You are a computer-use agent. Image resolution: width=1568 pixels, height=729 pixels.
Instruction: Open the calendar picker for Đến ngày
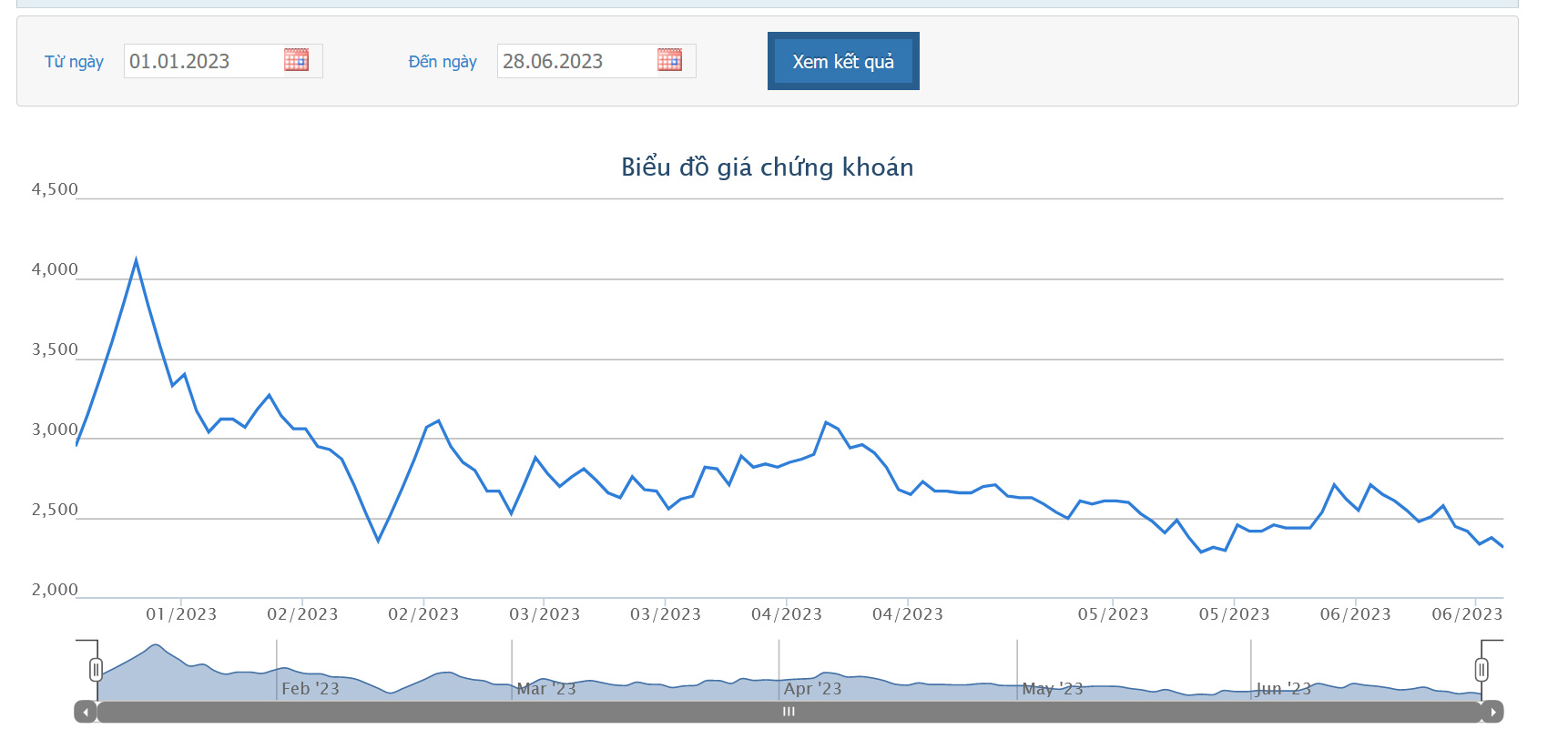(669, 60)
